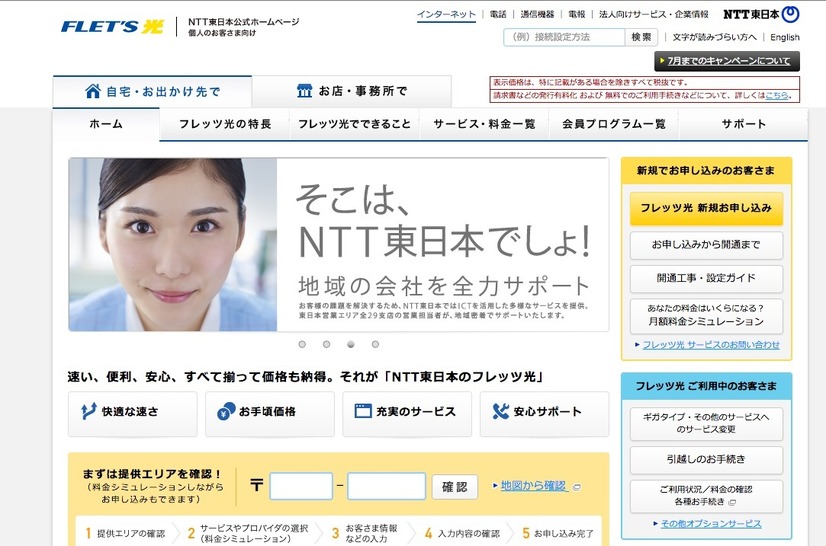Open the サポート tab
826x546 pixels.
pos(743,124)
